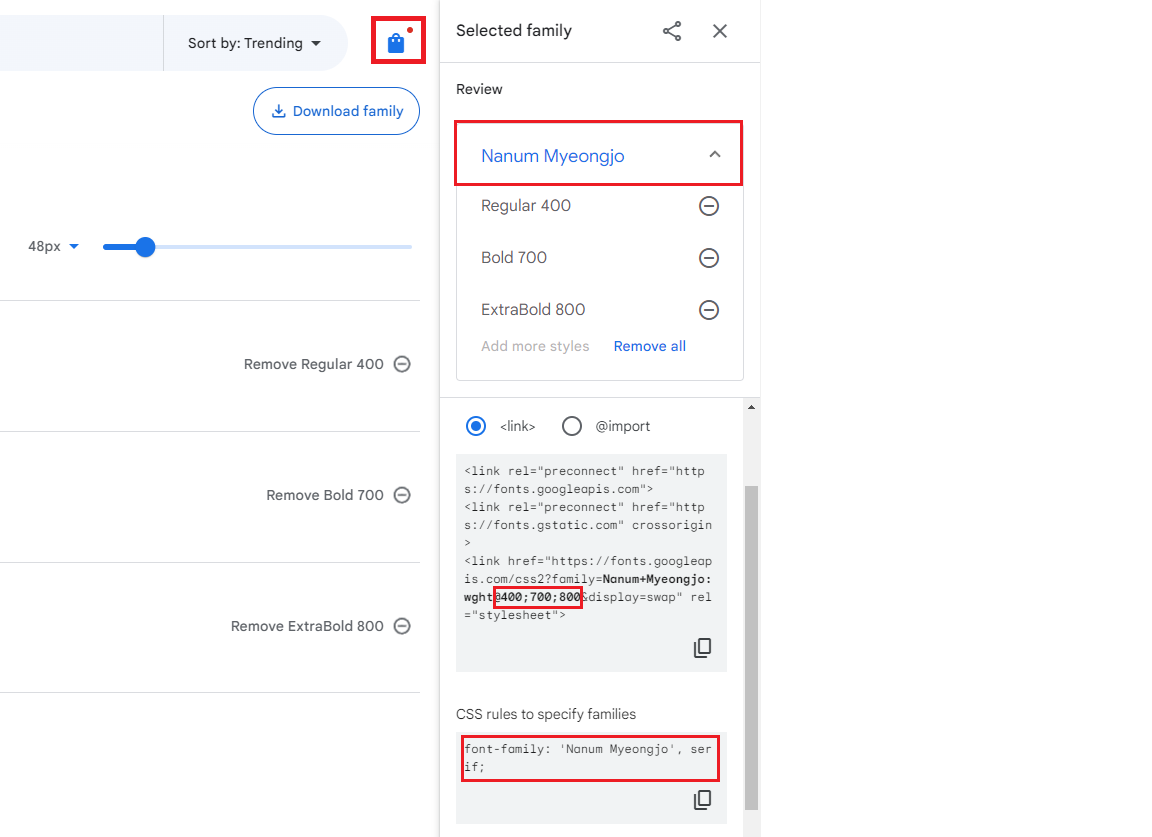The image size is (1152, 837).
Task: Click the Download family button
Action: tap(336, 111)
